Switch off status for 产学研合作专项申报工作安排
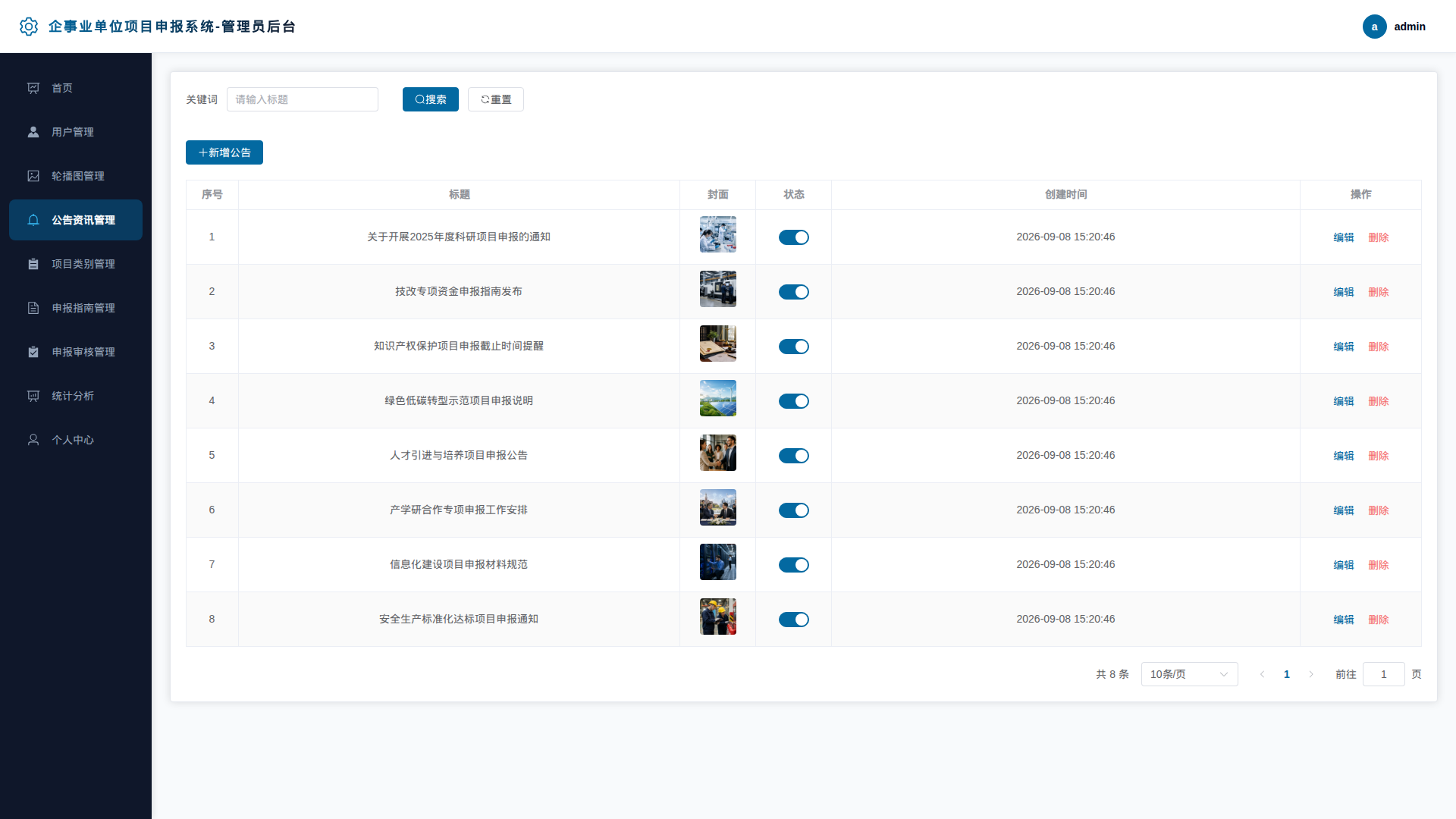This screenshot has height=819, width=1456. click(x=794, y=510)
